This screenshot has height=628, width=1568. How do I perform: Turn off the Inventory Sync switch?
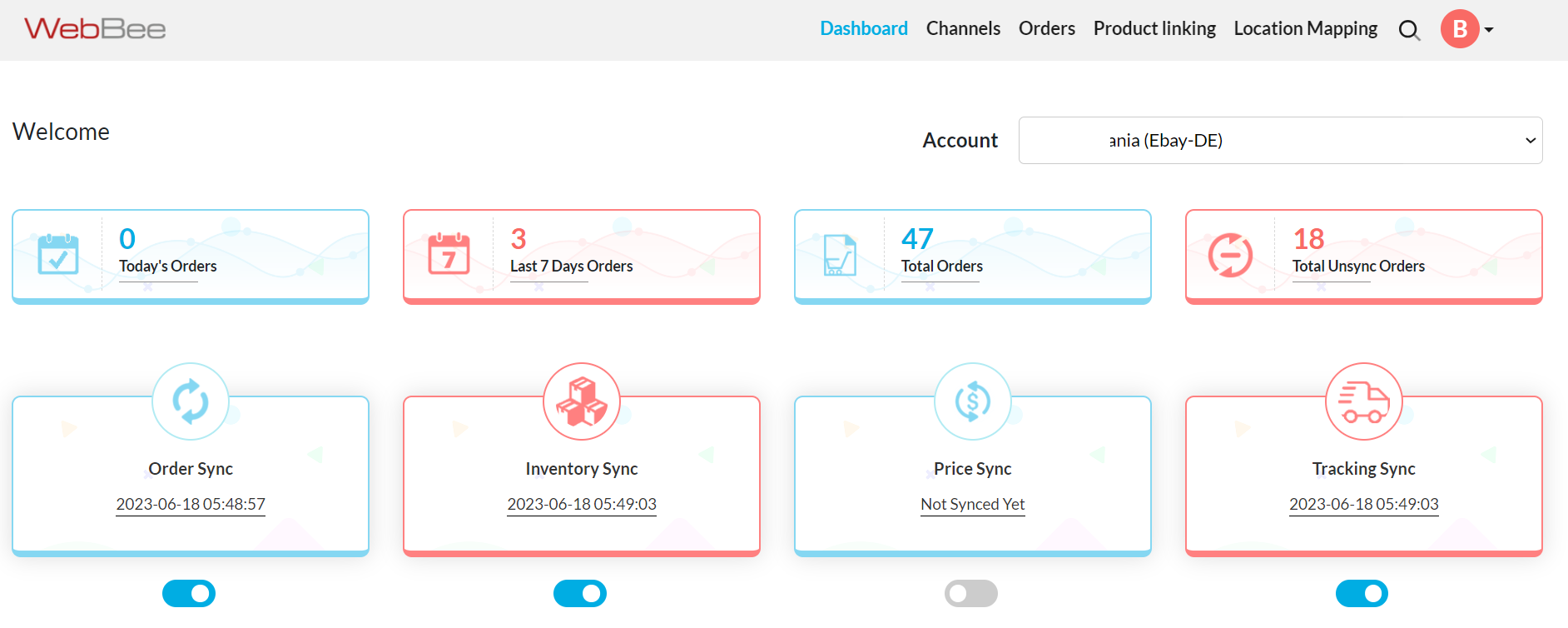click(x=580, y=594)
